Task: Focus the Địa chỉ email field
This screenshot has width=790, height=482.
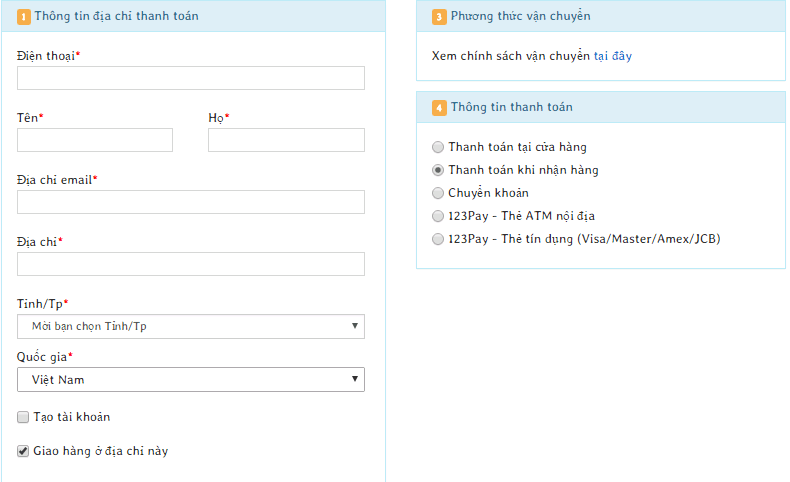Action: coord(190,202)
